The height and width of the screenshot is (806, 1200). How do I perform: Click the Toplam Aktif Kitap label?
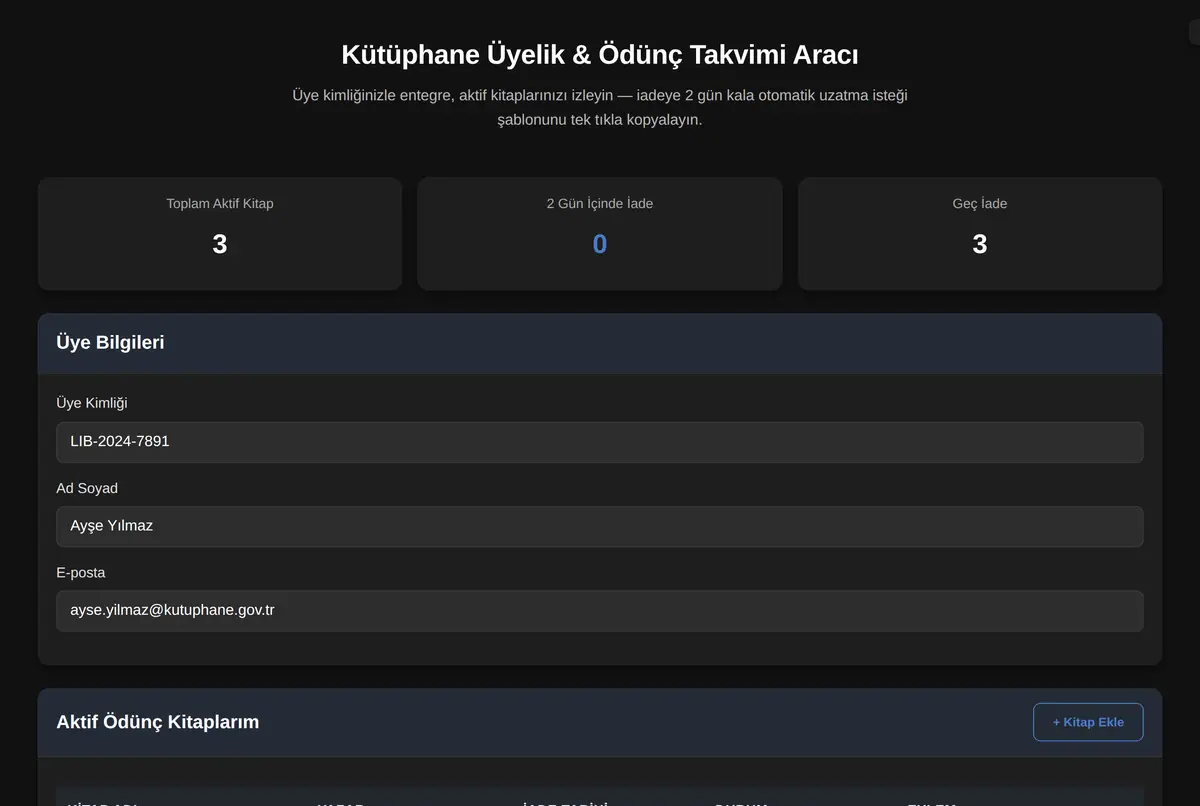(220, 204)
